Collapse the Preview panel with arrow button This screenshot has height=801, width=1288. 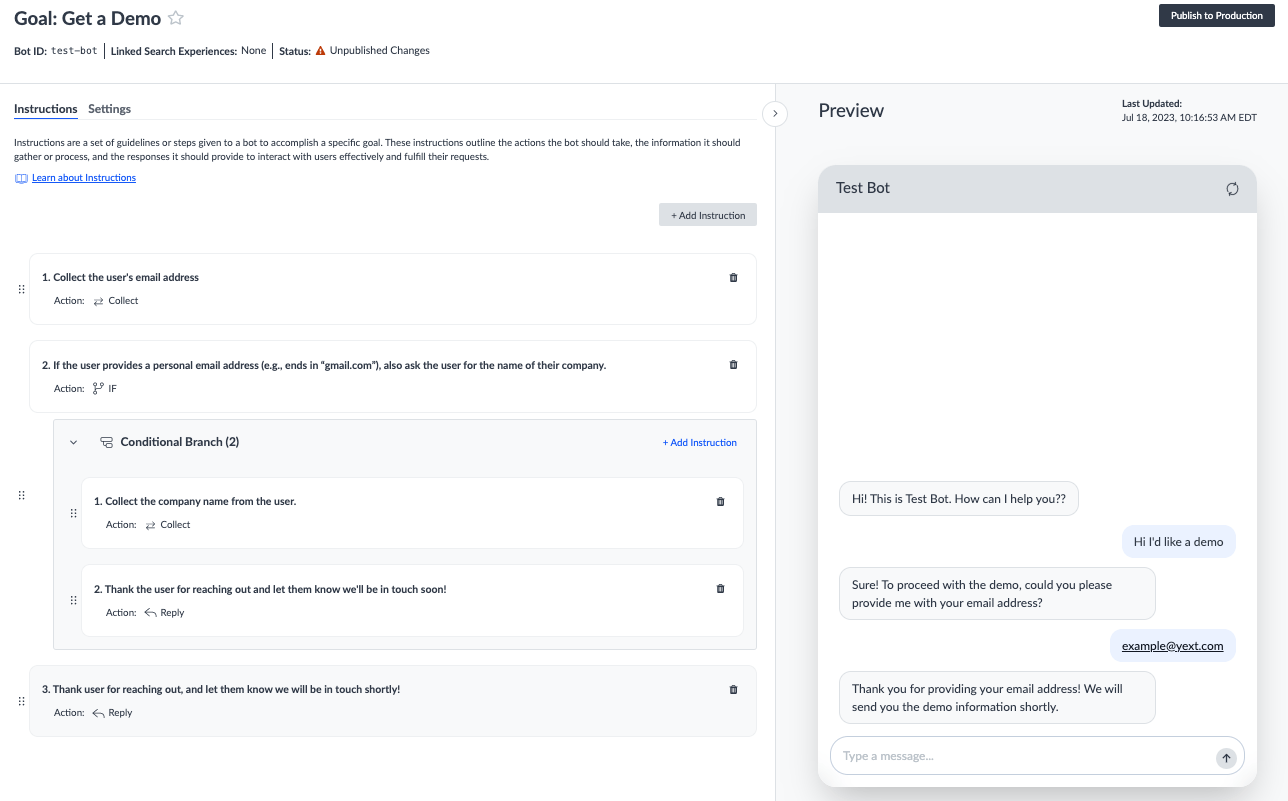(775, 114)
